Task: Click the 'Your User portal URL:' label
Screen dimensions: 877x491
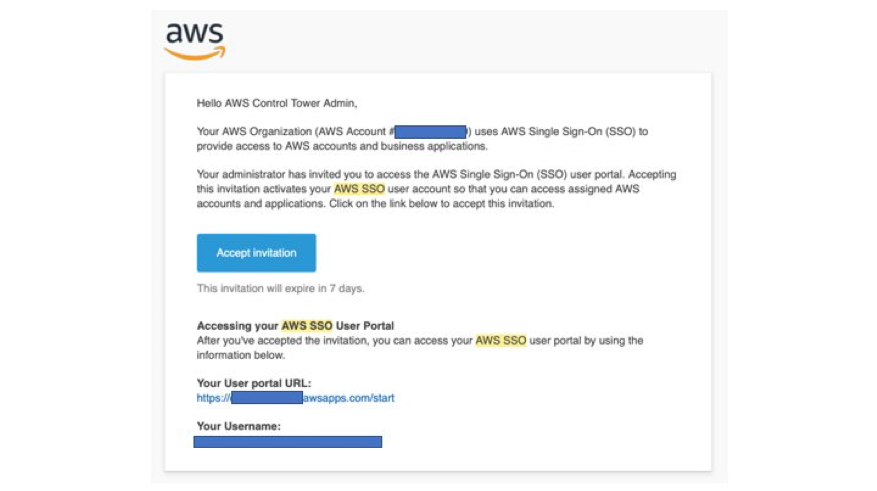Action: pyautogui.click(x=254, y=384)
